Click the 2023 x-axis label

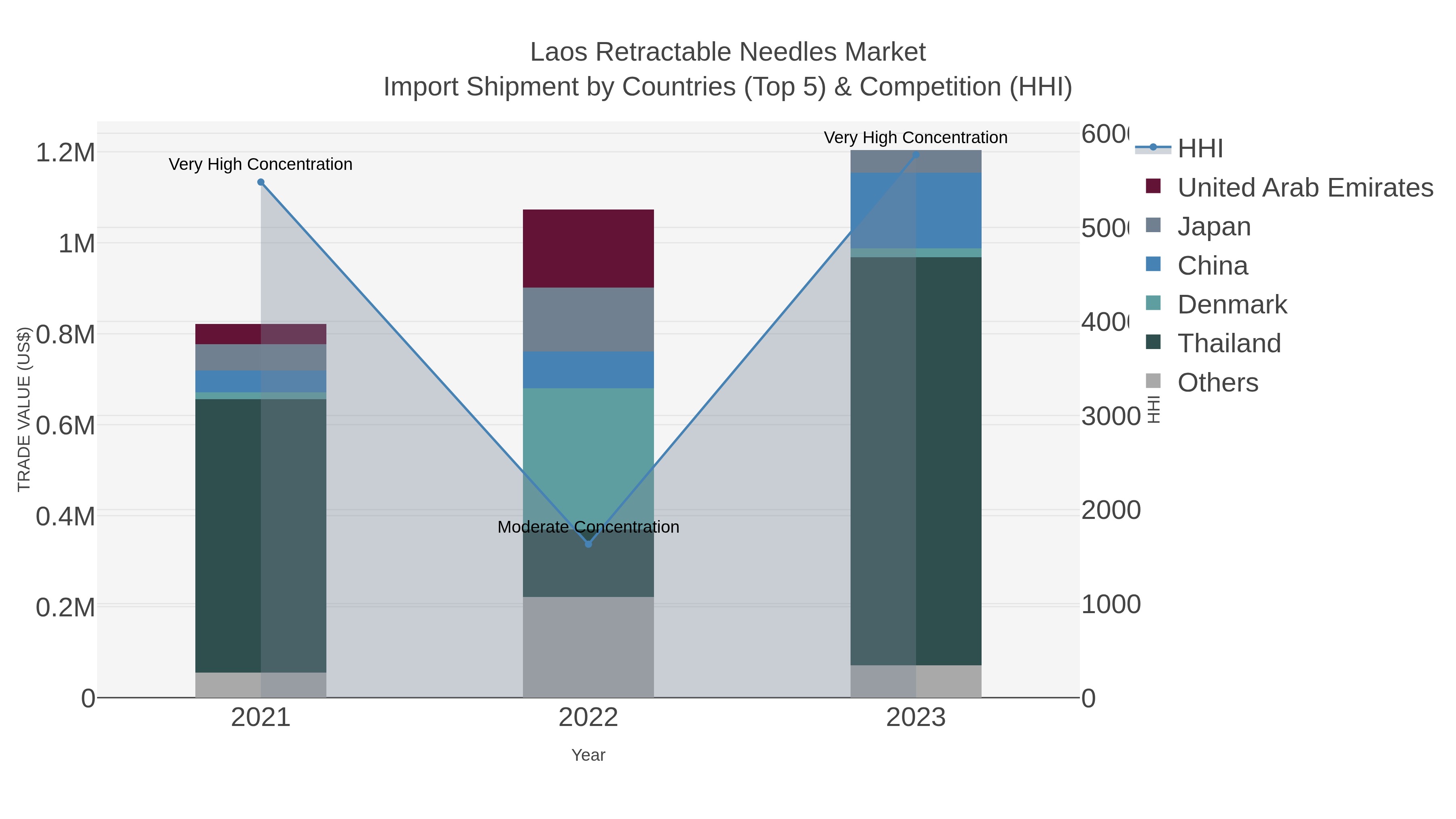pyautogui.click(x=916, y=718)
